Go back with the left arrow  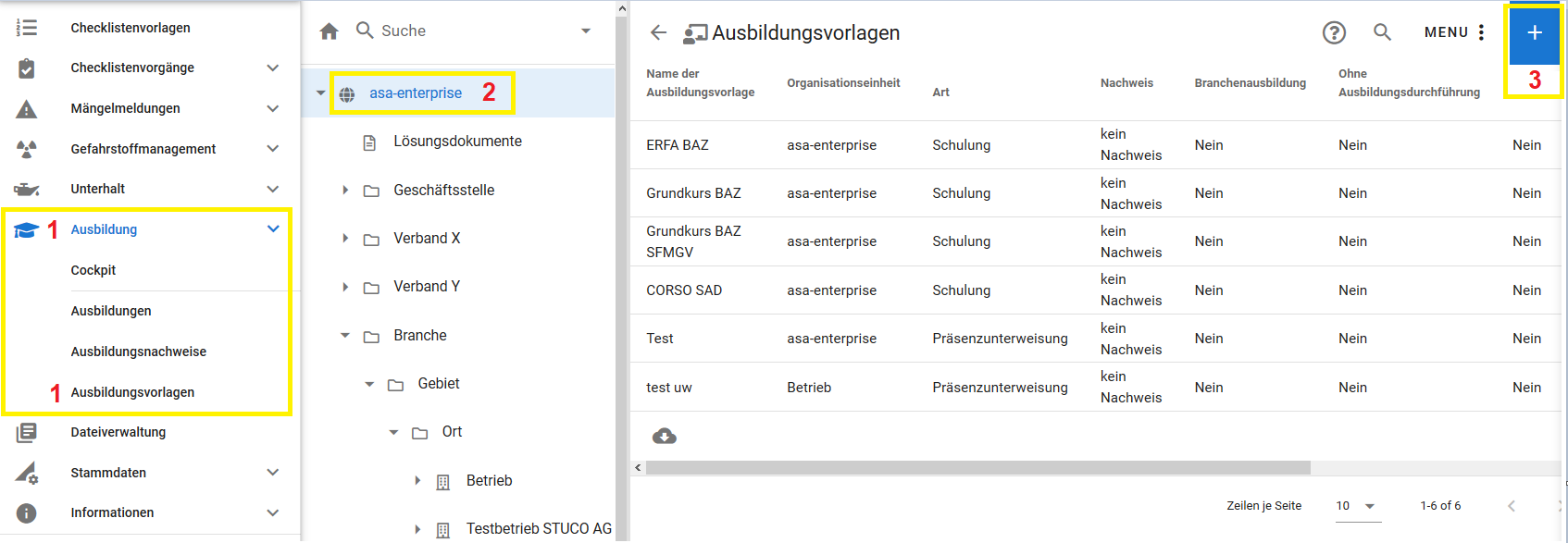point(658,32)
